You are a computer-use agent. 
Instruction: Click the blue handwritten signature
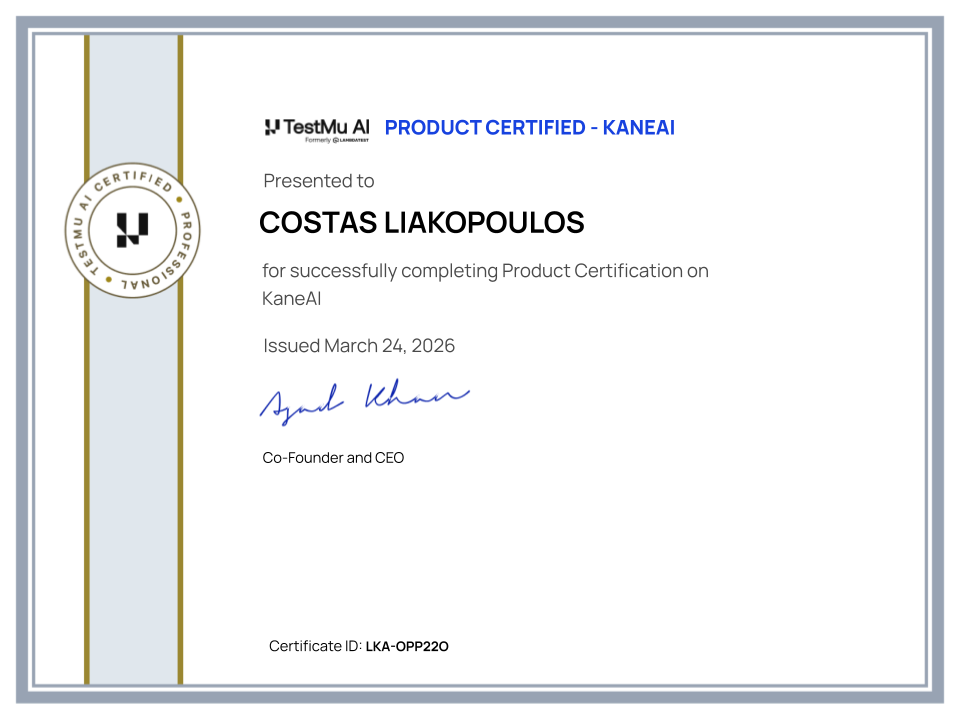[364, 401]
